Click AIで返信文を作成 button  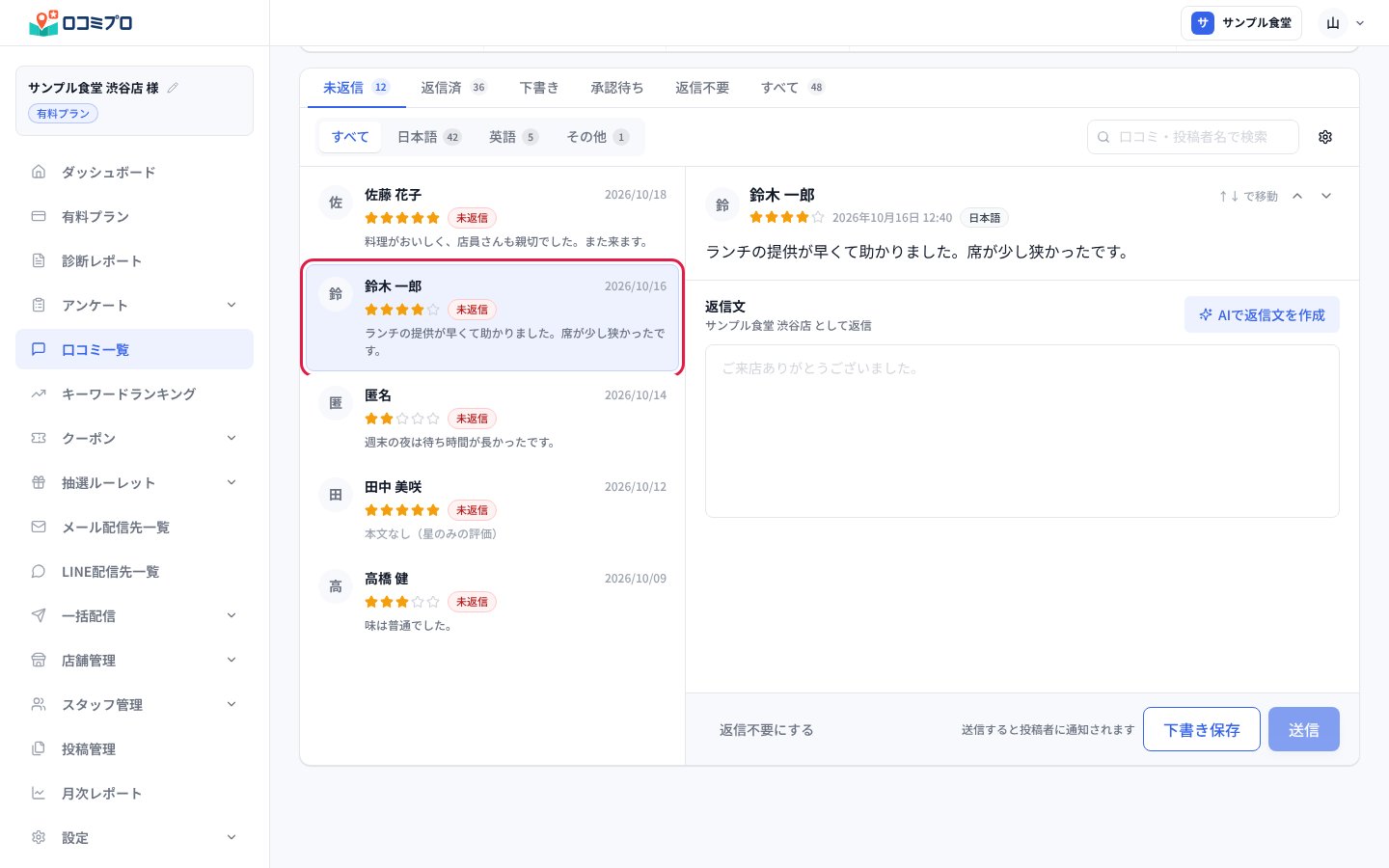click(1262, 315)
